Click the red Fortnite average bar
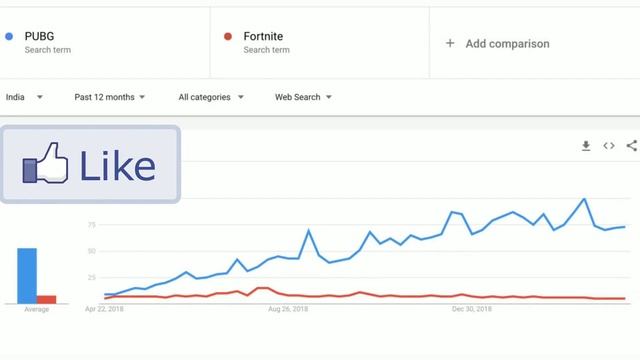 point(47,300)
